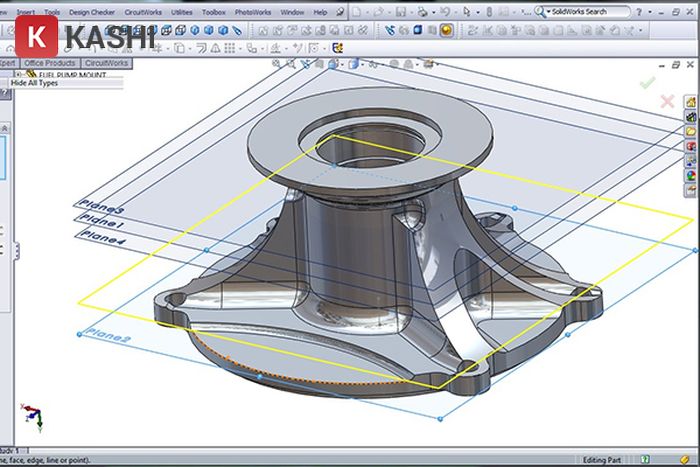Click the Open file icon

pyautogui.click(x=379, y=13)
